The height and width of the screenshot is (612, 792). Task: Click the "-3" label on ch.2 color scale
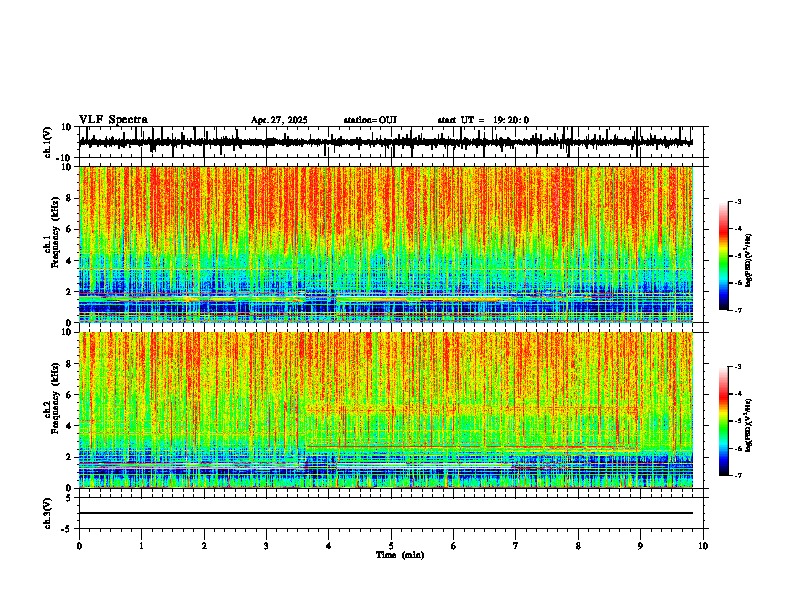[737, 367]
